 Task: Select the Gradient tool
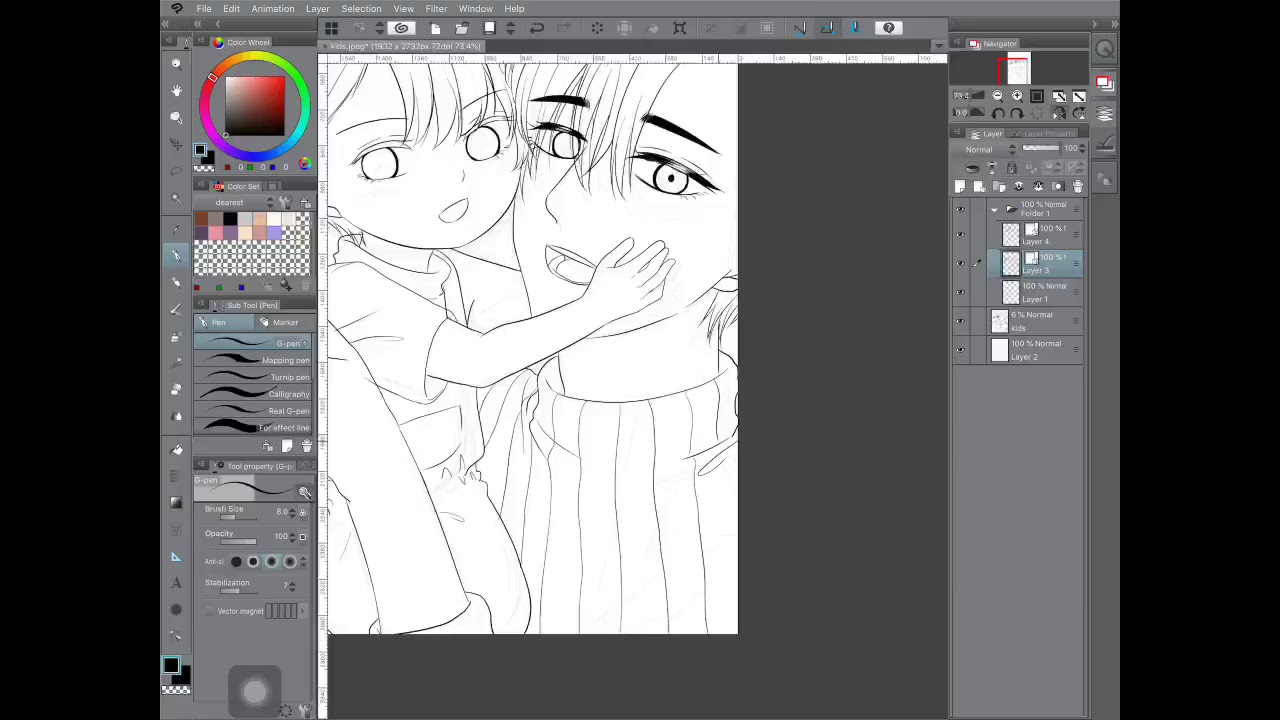(x=176, y=503)
